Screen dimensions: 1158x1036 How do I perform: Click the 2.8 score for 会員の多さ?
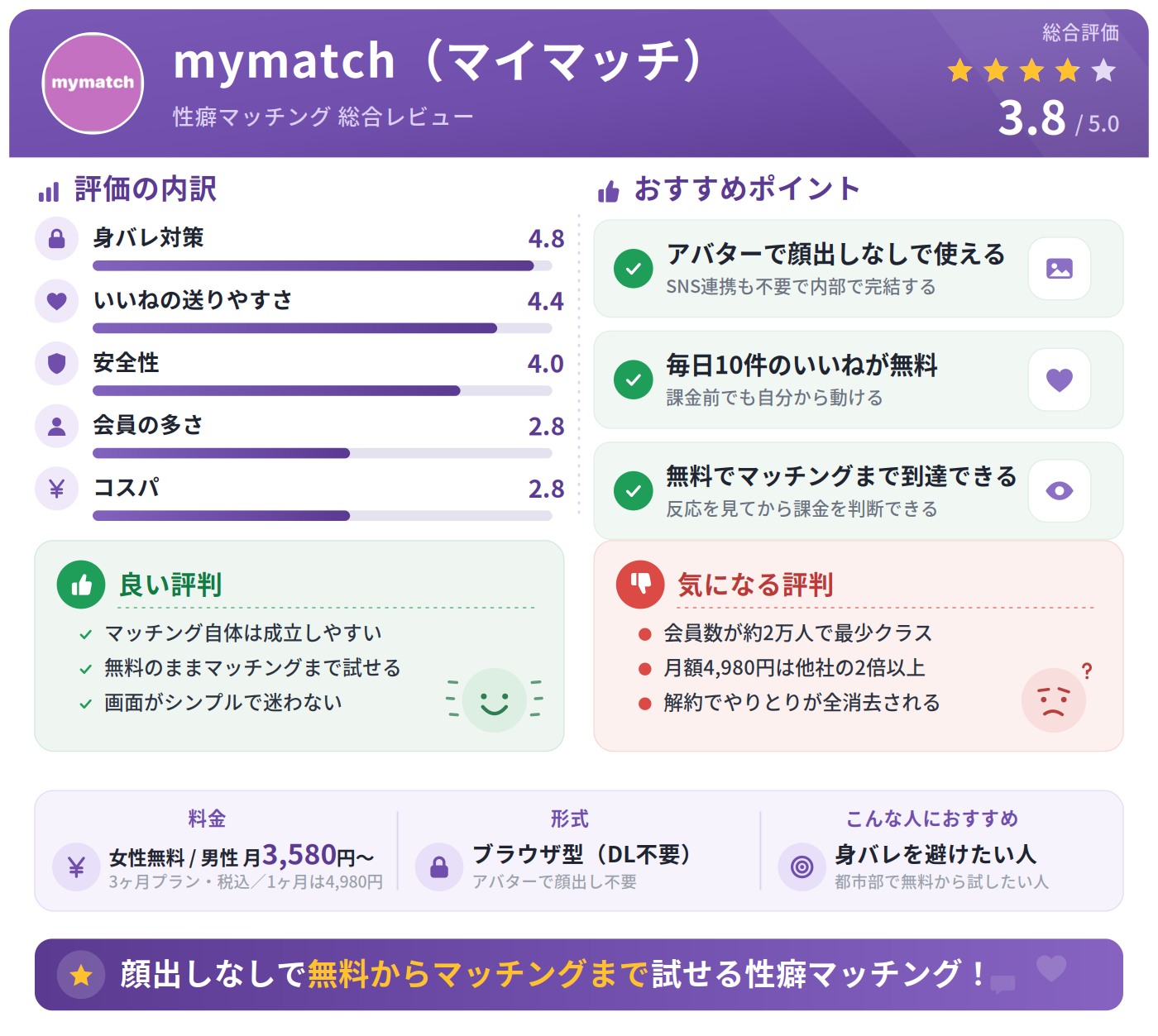pos(546,427)
